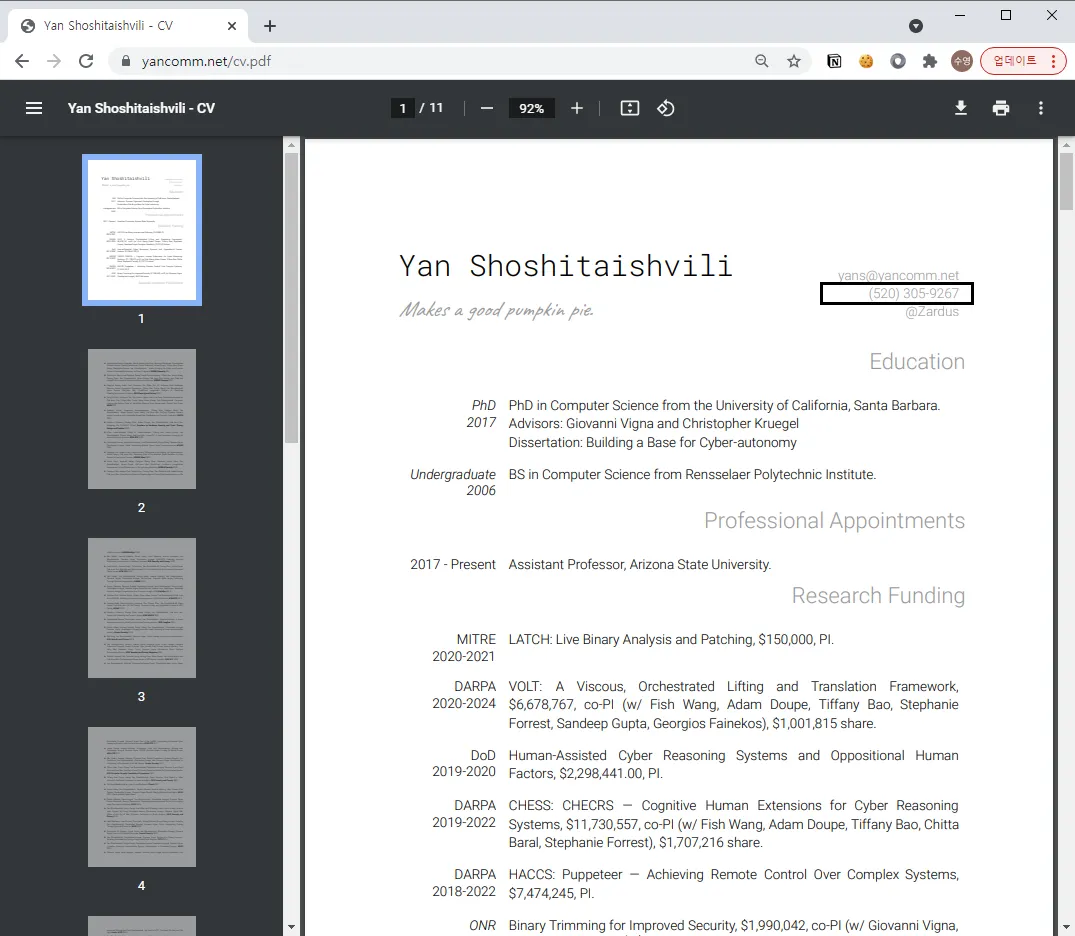
Task: Select the Yan Shoshitaishvili - CV tab
Action: (128, 26)
